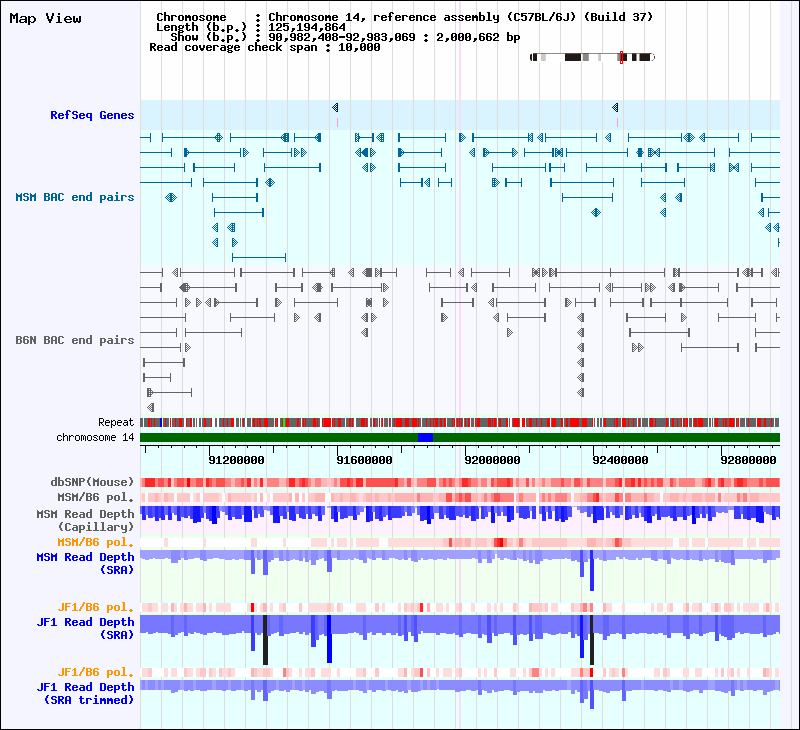Image resolution: width=800 pixels, height=730 pixels.
Task: Click the Length (b.p.) 125,194,864 text
Action: (251, 28)
